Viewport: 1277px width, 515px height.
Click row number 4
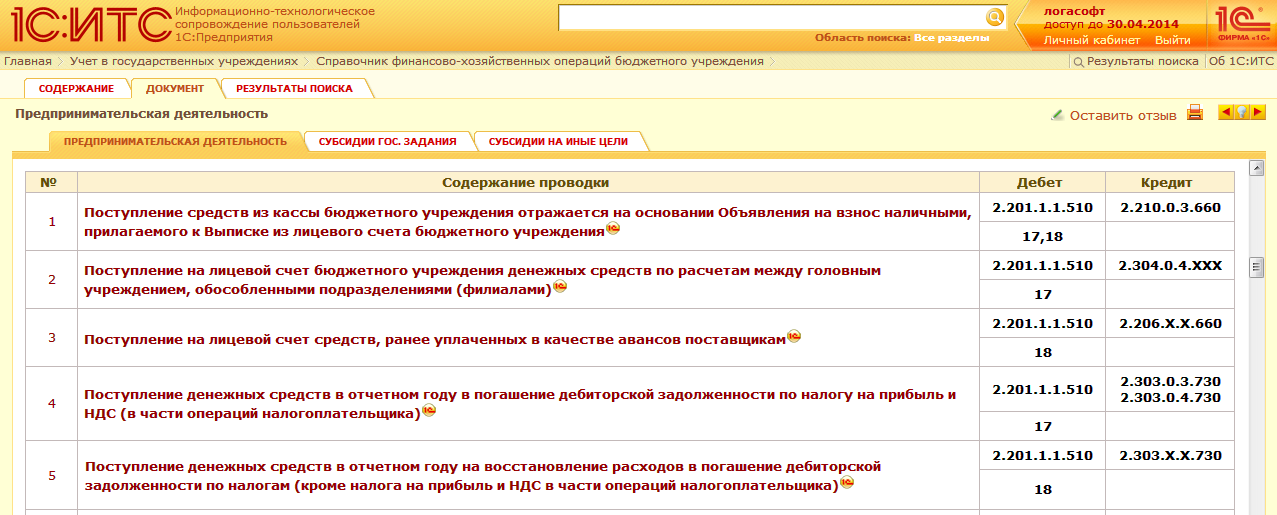52,404
